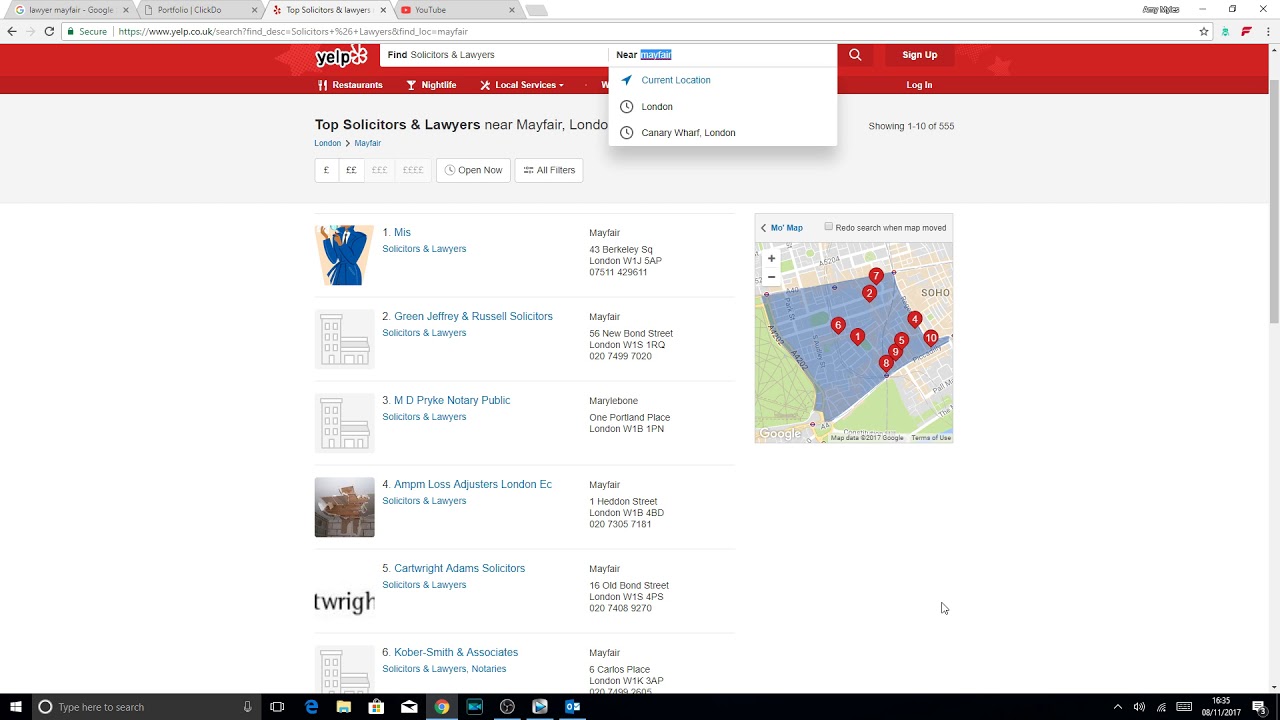Image resolution: width=1280 pixels, height=720 pixels.
Task: Open M D Pryke Notary Public listing
Action: tap(452, 400)
